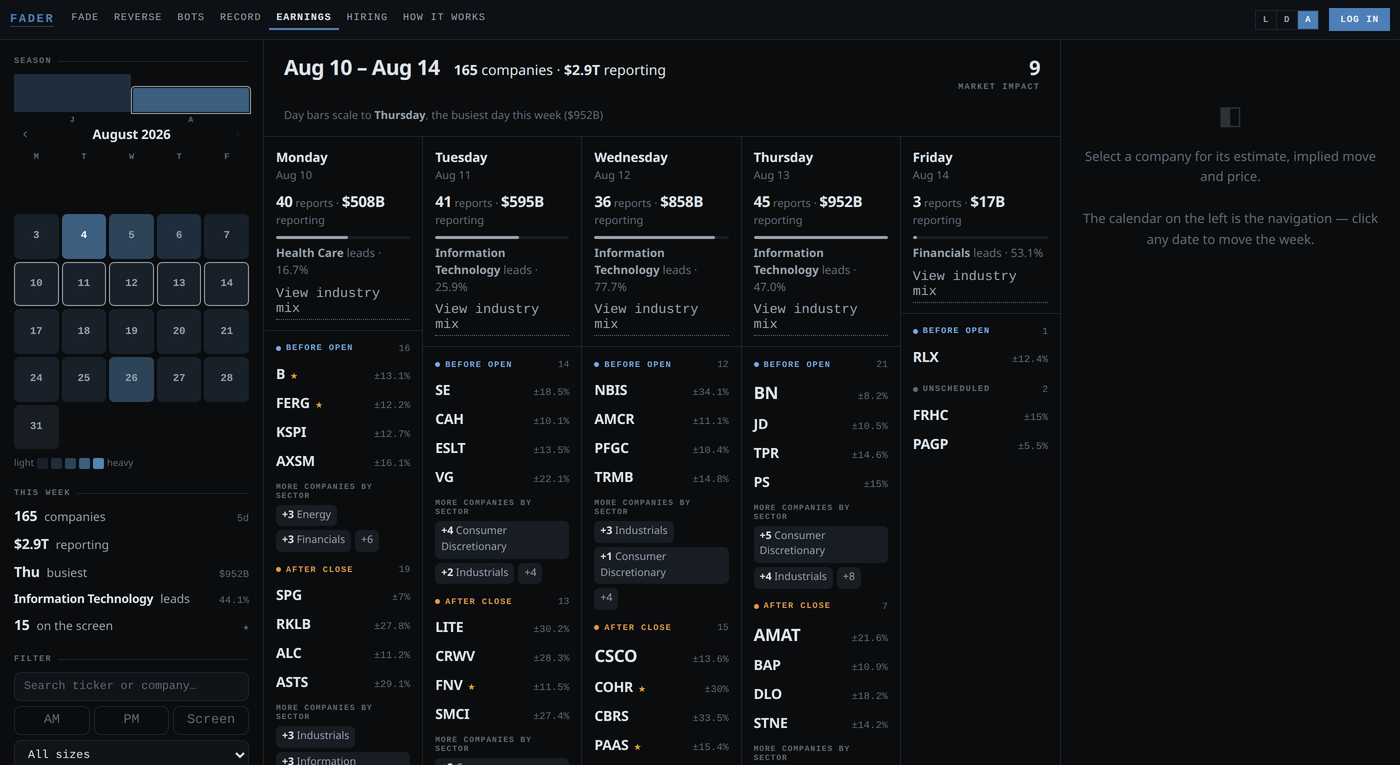
Task: Expand Monday's +6 more sectors chip
Action: coord(367,540)
